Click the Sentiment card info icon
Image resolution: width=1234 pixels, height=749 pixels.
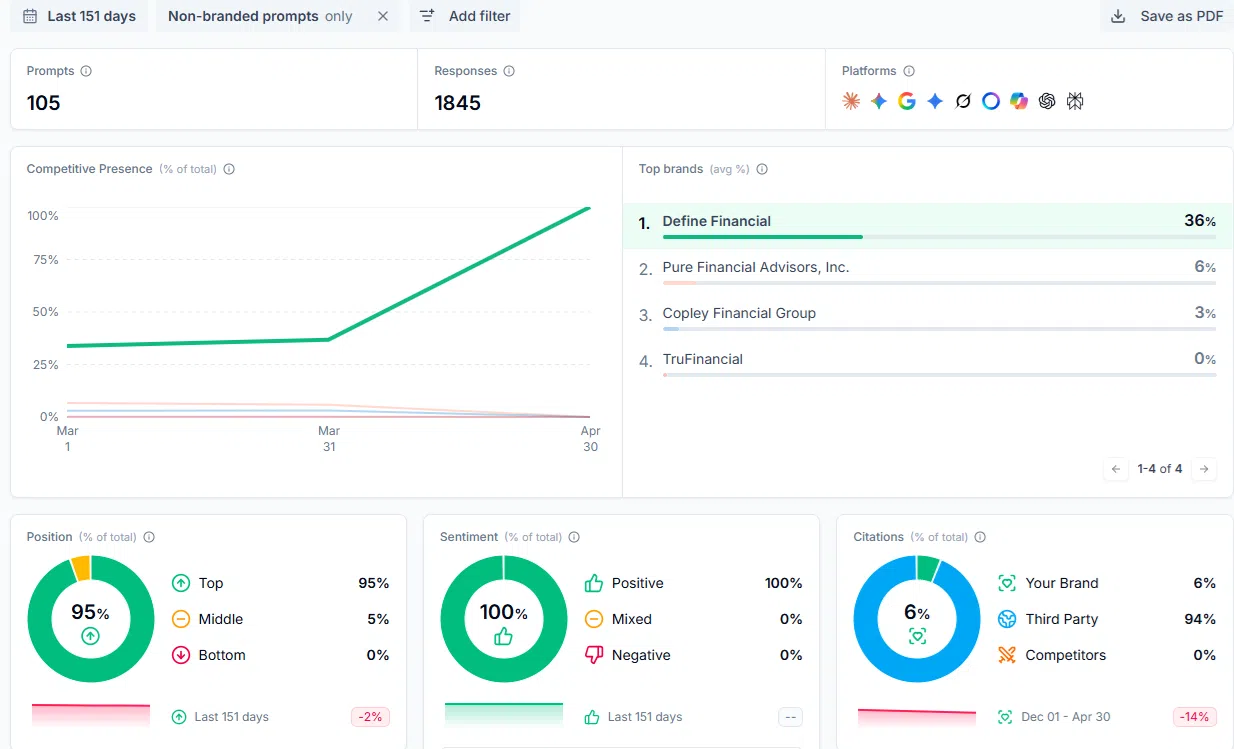pos(574,537)
